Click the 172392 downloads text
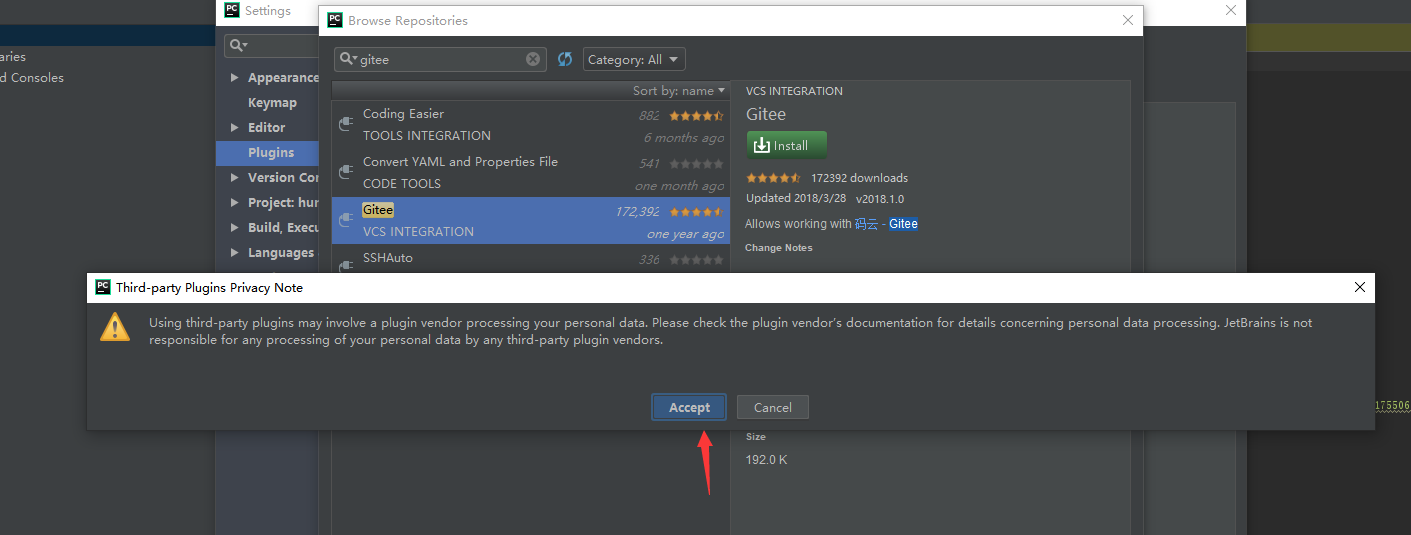Viewport: 1411px width, 535px height. pyautogui.click(x=859, y=178)
